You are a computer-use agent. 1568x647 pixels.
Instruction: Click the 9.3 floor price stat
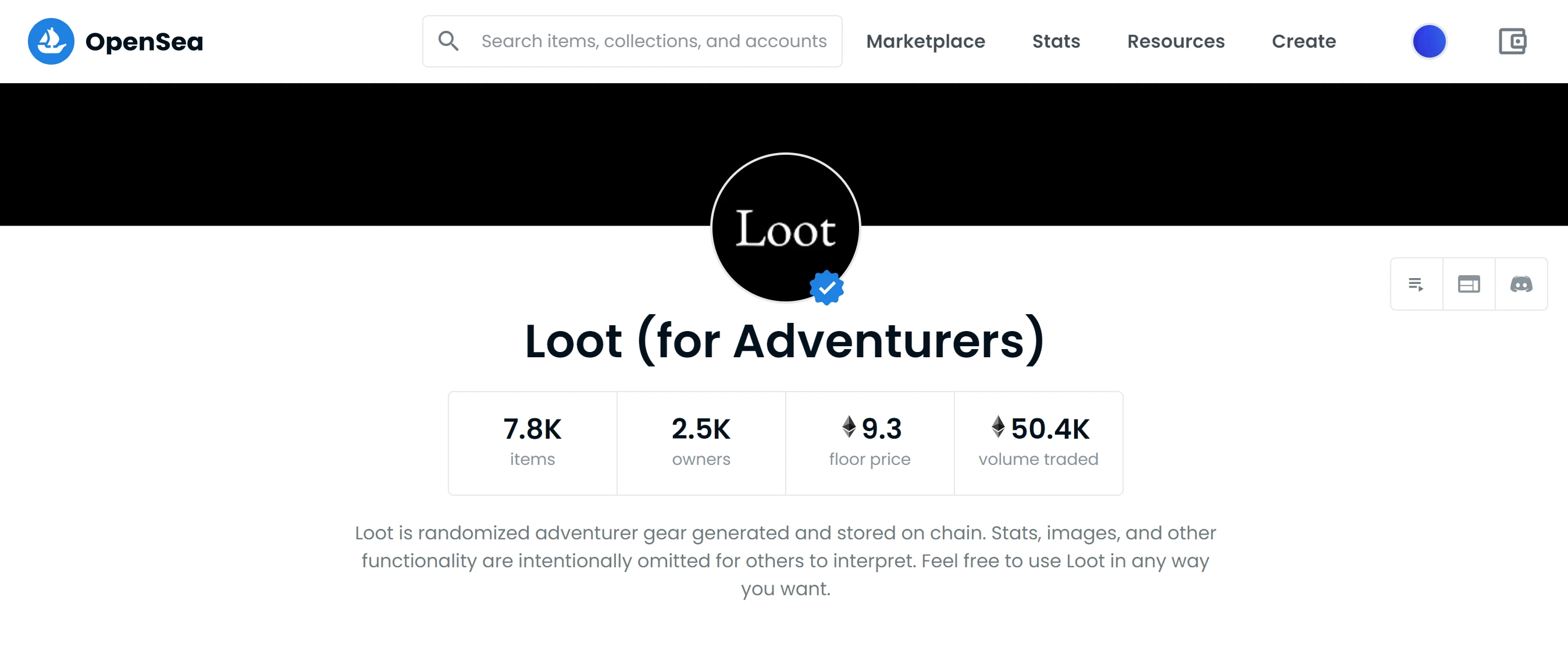(x=870, y=443)
